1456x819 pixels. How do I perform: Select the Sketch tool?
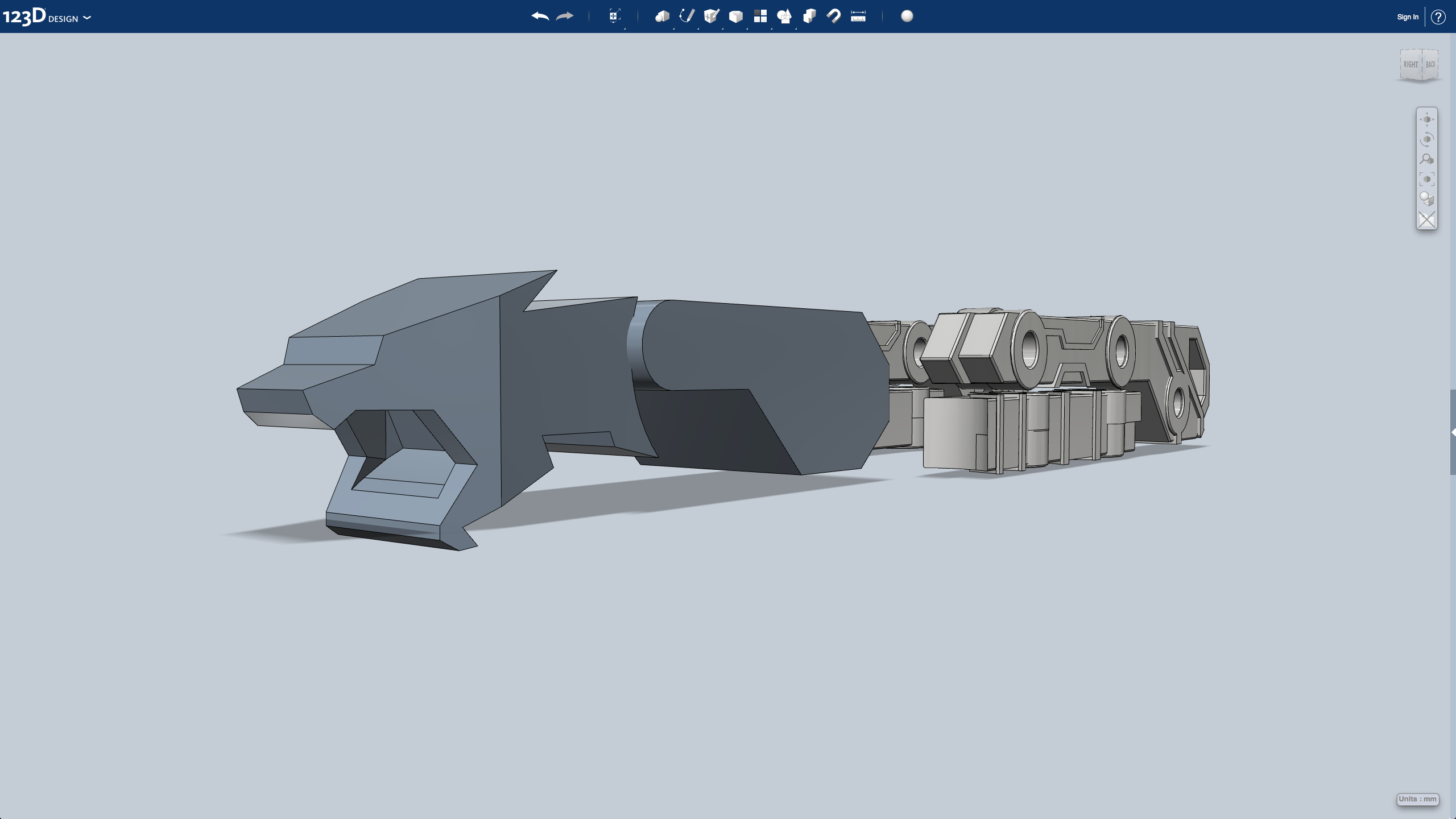pyautogui.click(x=686, y=16)
